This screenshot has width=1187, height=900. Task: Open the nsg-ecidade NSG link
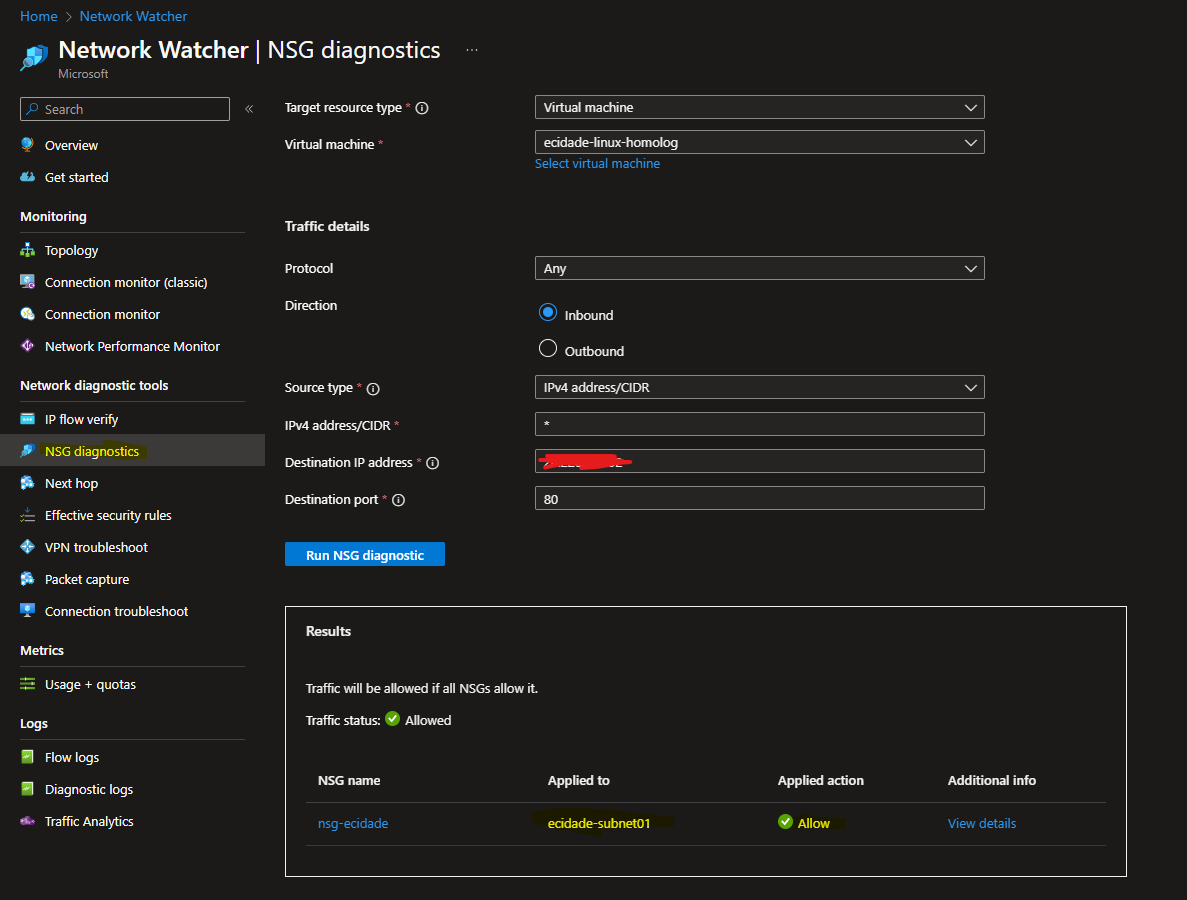(353, 824)
